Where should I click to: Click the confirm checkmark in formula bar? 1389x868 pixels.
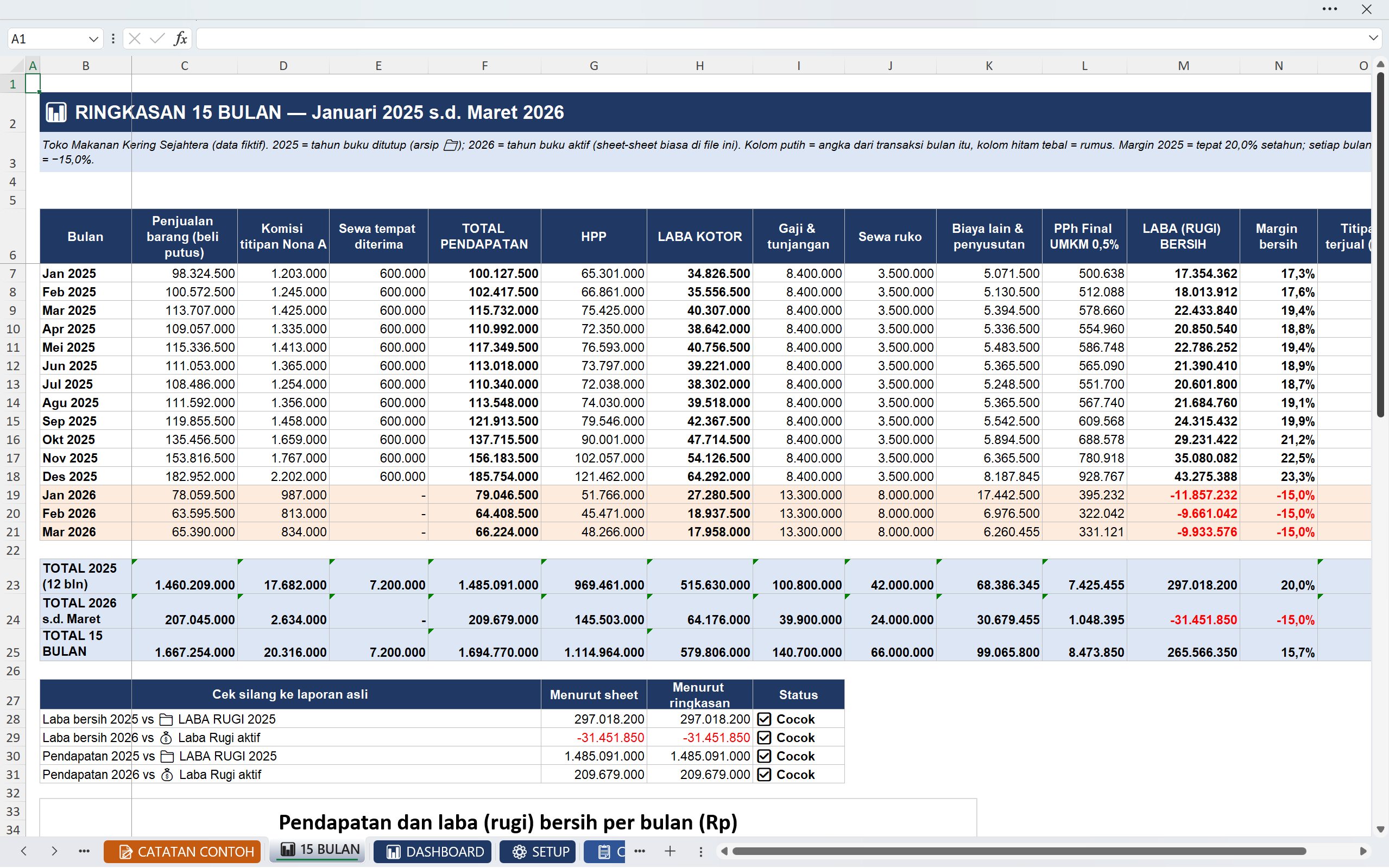point(157,39)
